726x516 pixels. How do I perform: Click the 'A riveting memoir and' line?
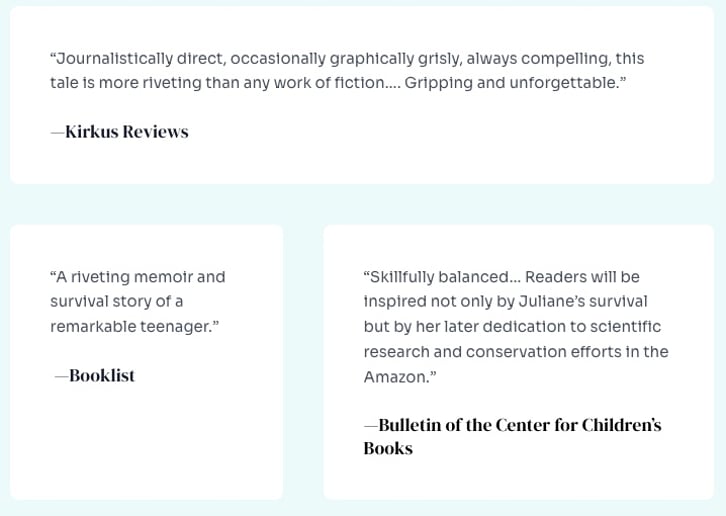coord(138,277)
